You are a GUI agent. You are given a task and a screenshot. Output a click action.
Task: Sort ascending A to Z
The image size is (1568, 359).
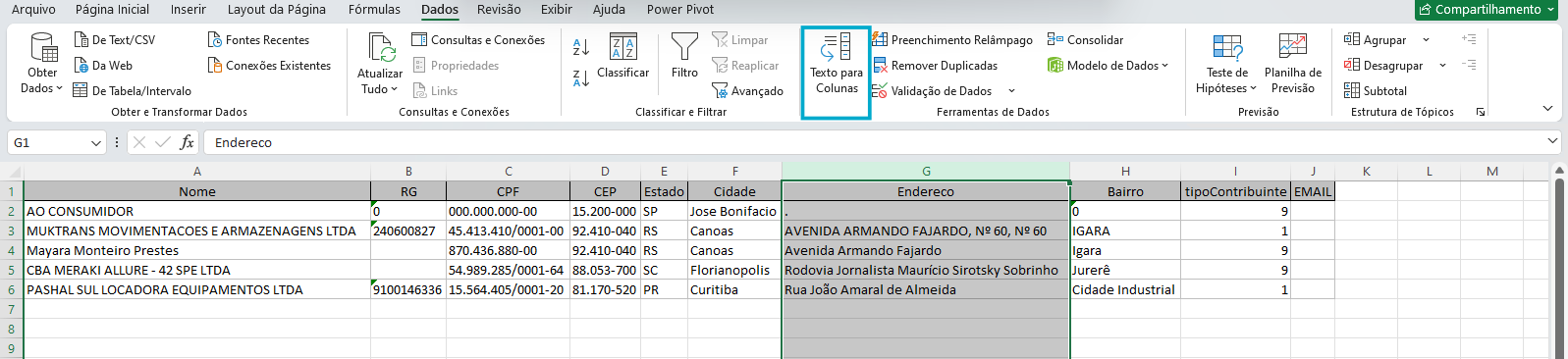[581, 46]
